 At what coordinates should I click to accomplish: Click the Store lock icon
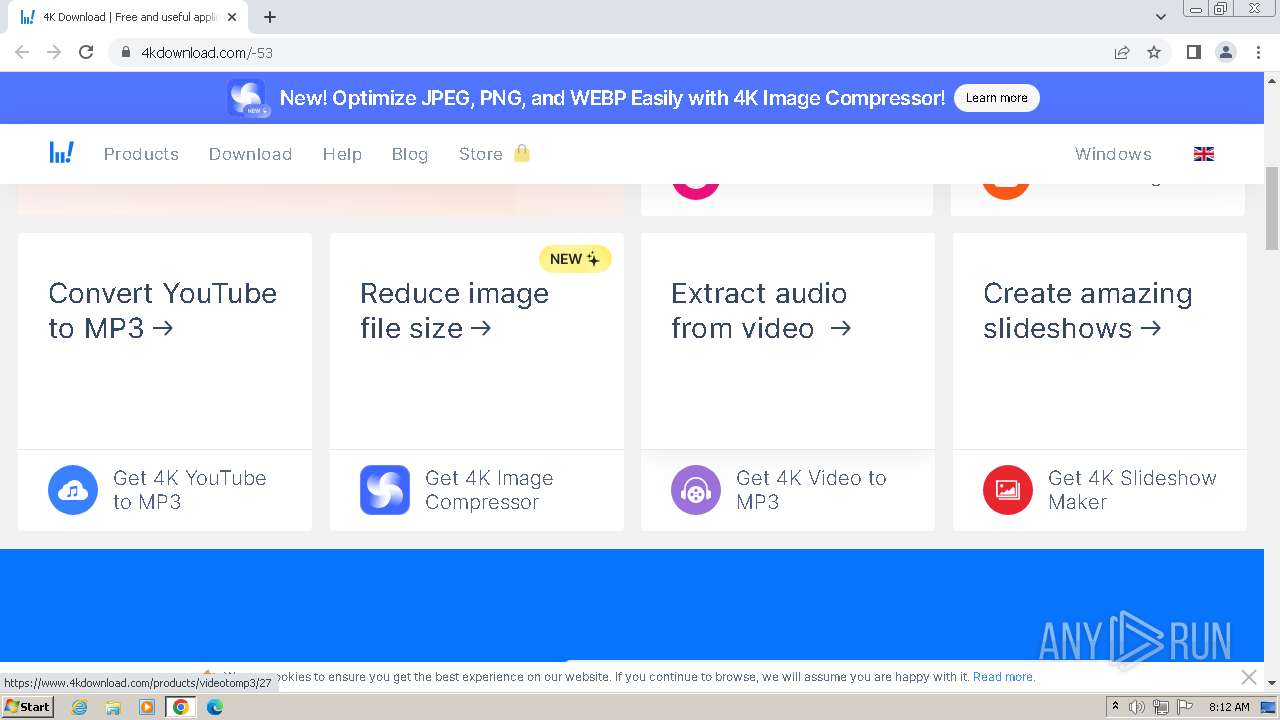pos(522,153)
